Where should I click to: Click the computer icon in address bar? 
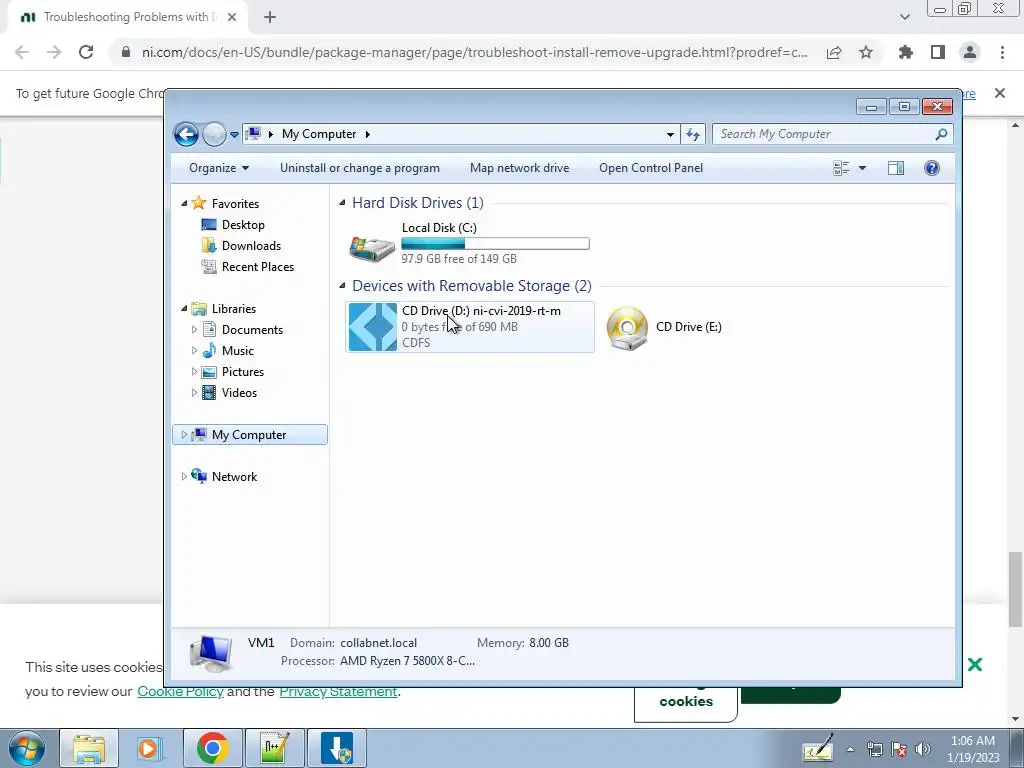pos(253,134)
